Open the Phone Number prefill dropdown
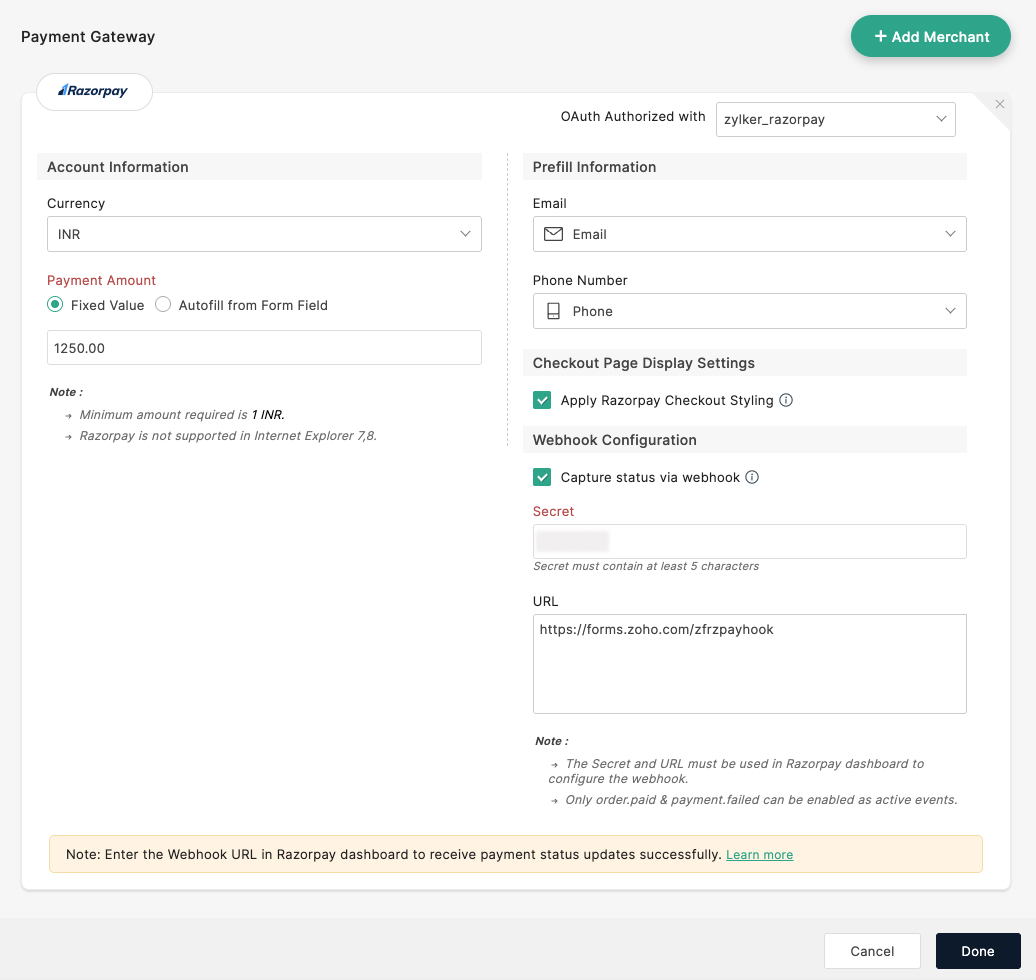Screen dimensions: 1036x980 (750, 311)
